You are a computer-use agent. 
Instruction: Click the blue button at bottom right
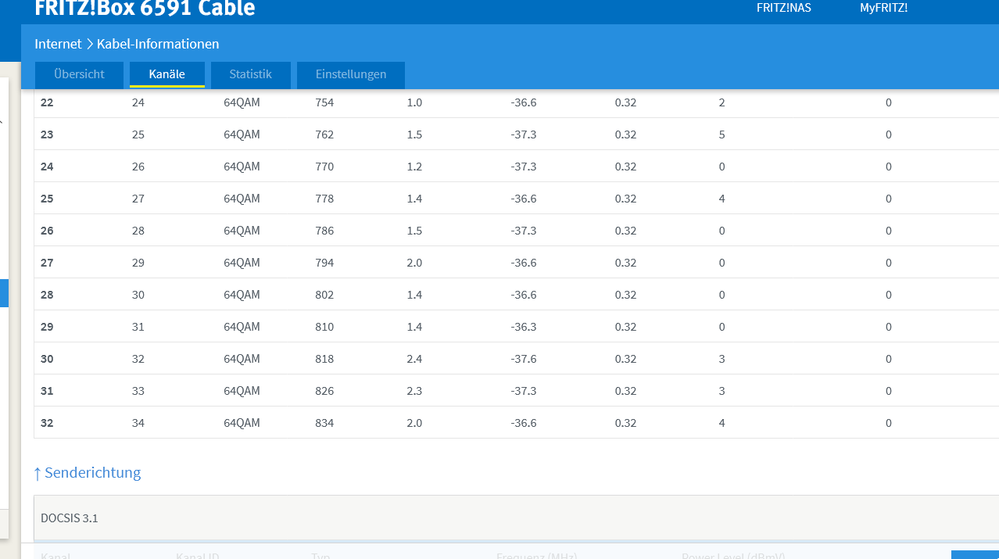975,555
